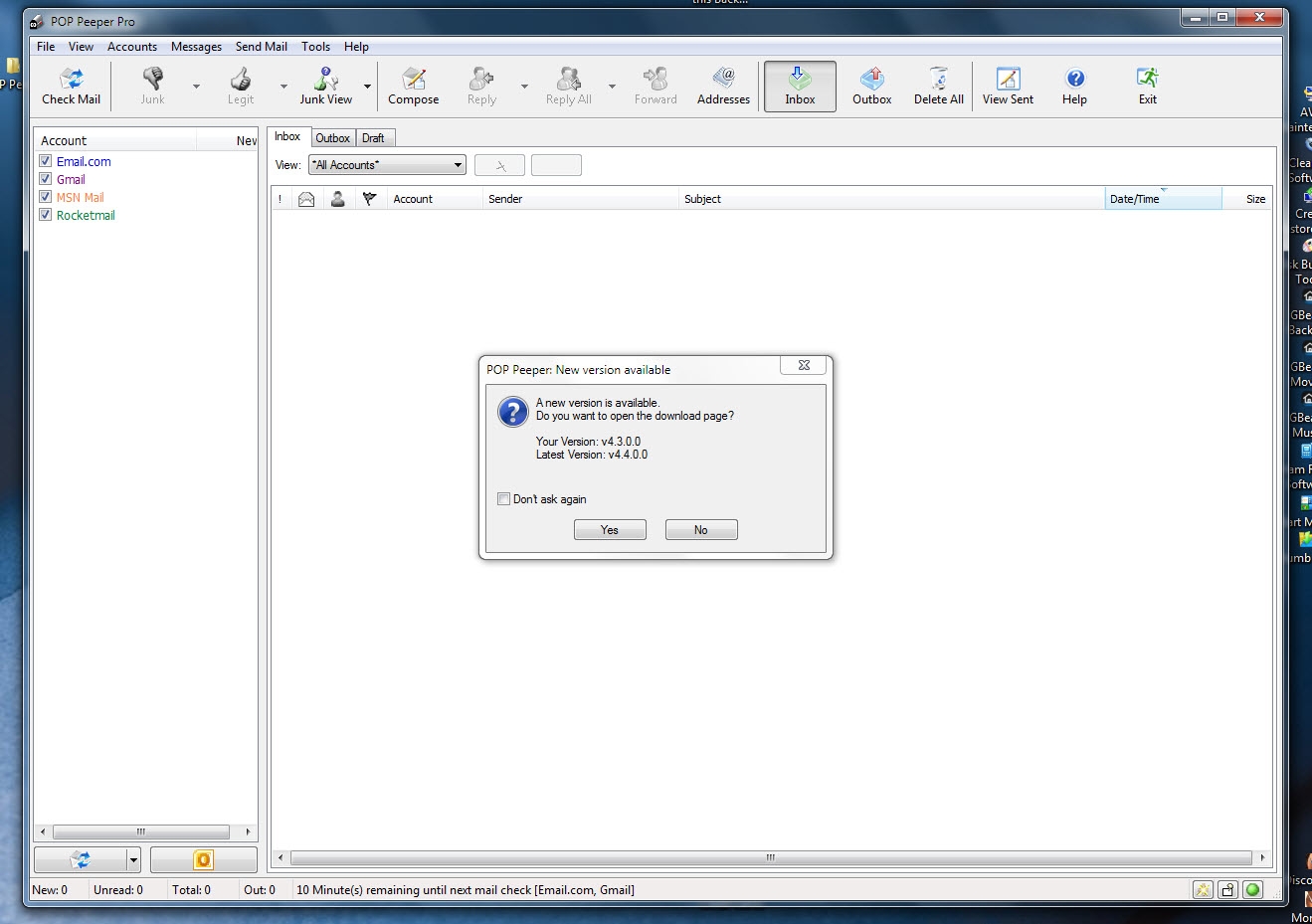The image size is (1312, 924).
Task: Open the Tools menu
Action: coord(315,47)
